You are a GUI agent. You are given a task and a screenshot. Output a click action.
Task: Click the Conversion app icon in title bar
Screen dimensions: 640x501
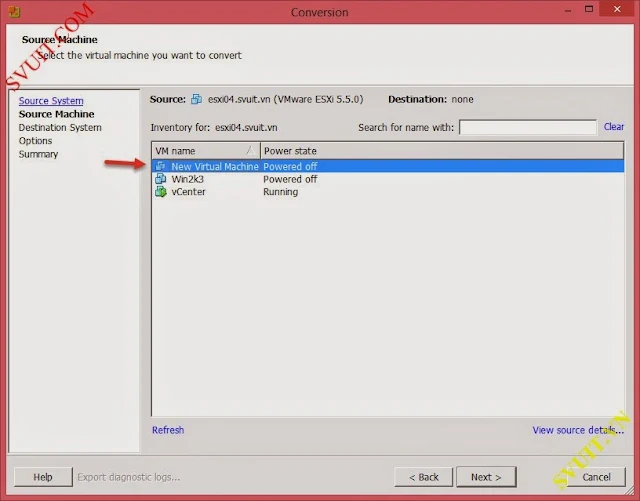(x=15, y=11)
